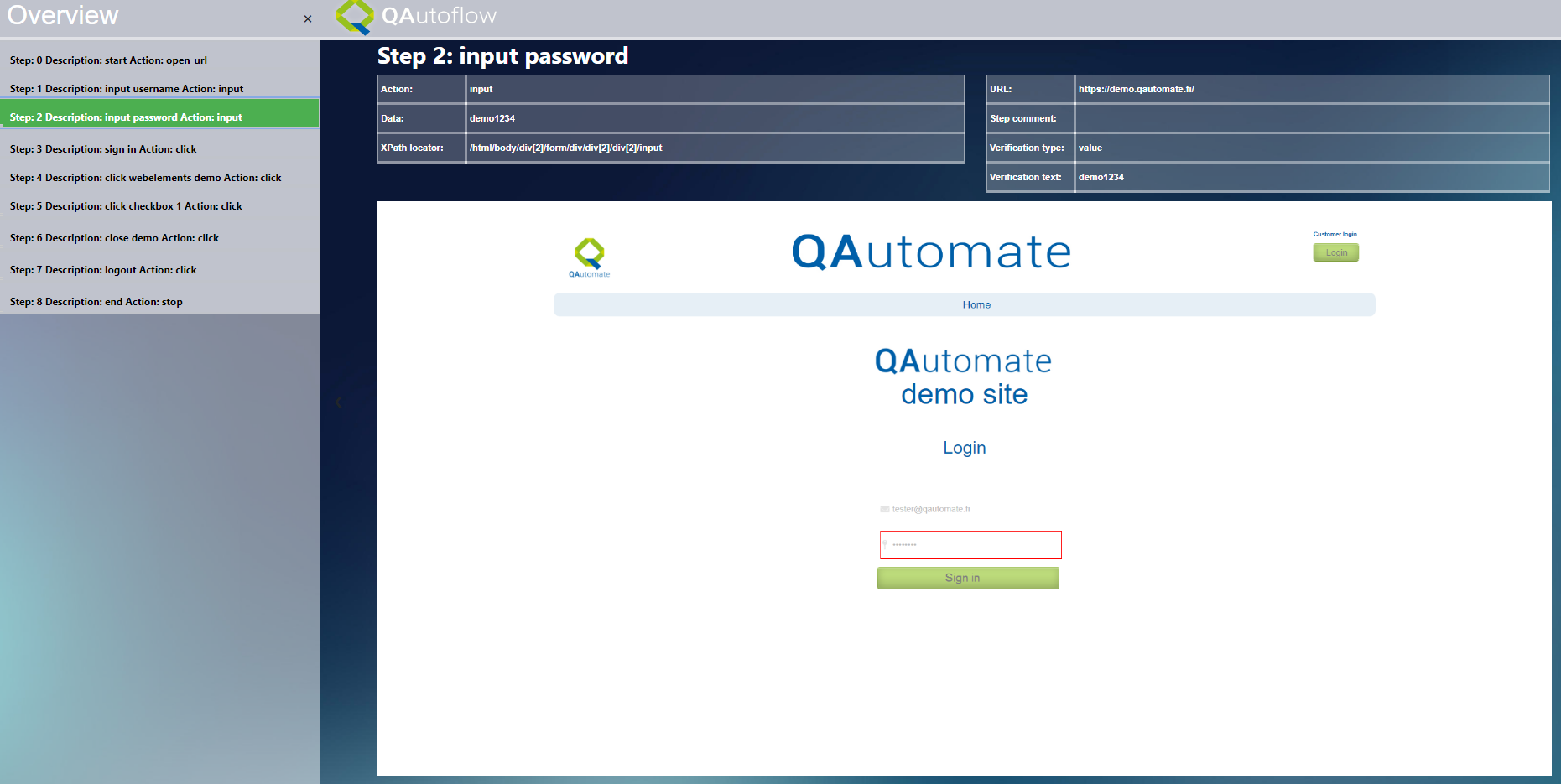Screen dimensions: 1561x784
Task: Click the small QAutomate logo in the page preview
Action: click(590, 257)
